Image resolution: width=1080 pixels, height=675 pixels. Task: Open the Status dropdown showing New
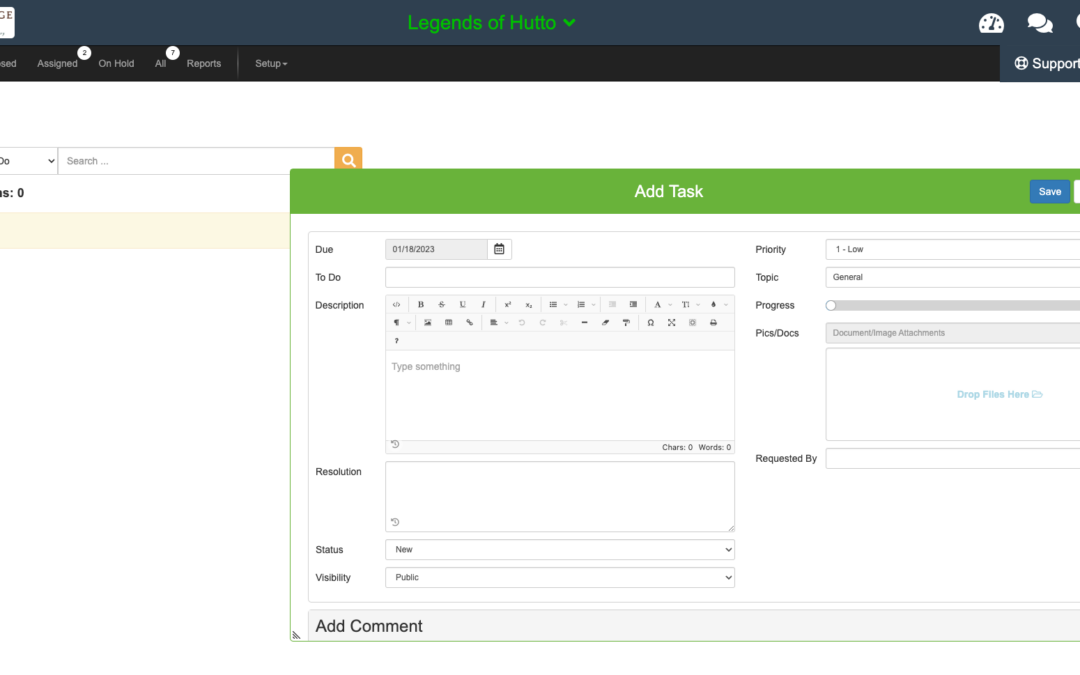pos(559,549)
